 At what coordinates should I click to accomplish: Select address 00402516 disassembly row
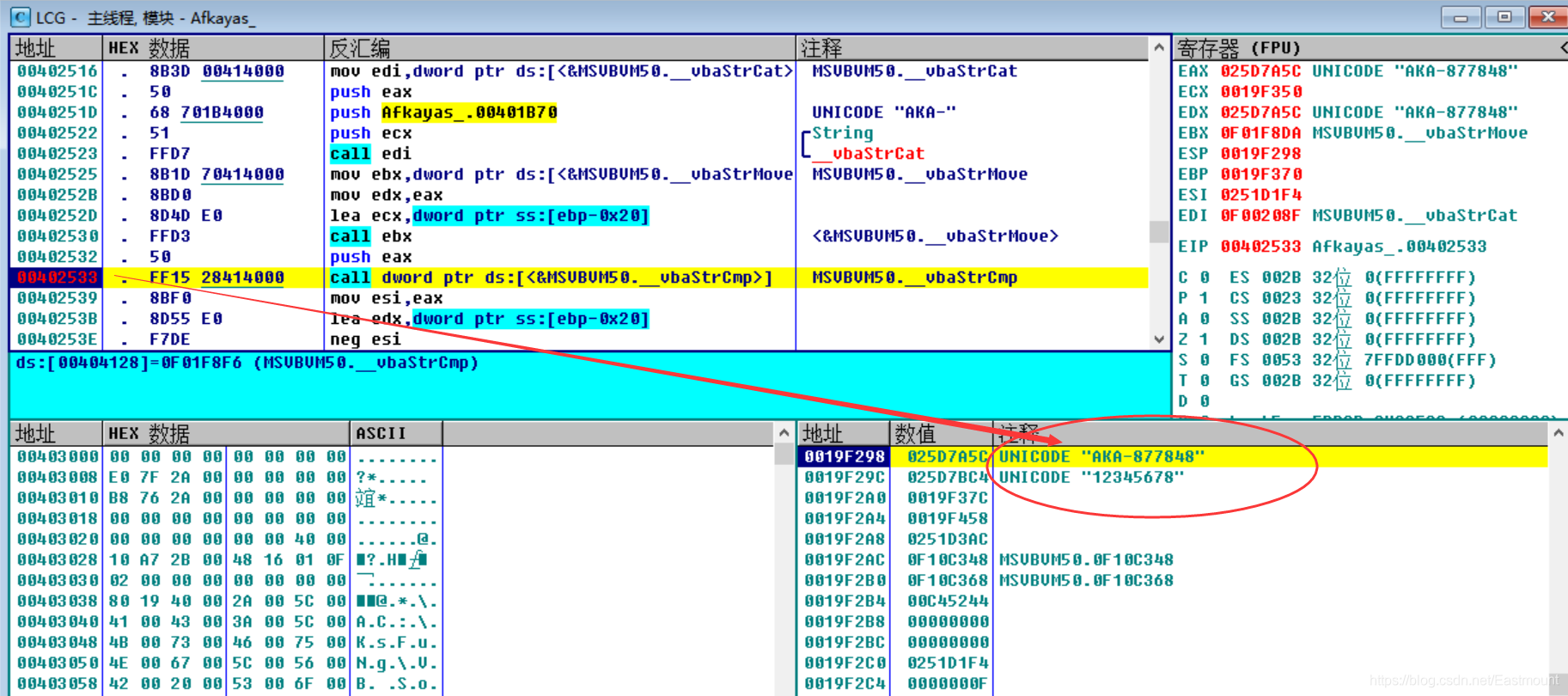pyautogui.click(x=579, y=71)
